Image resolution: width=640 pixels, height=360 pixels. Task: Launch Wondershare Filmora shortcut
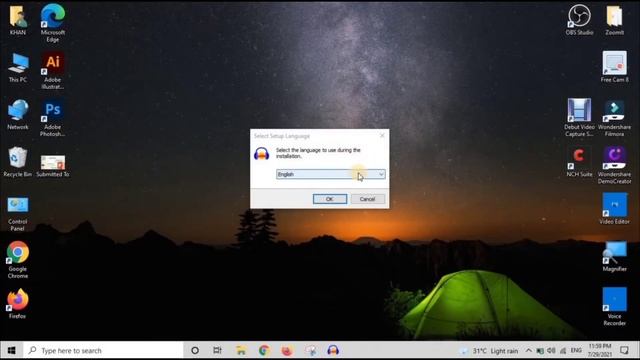tap(614, 118)
